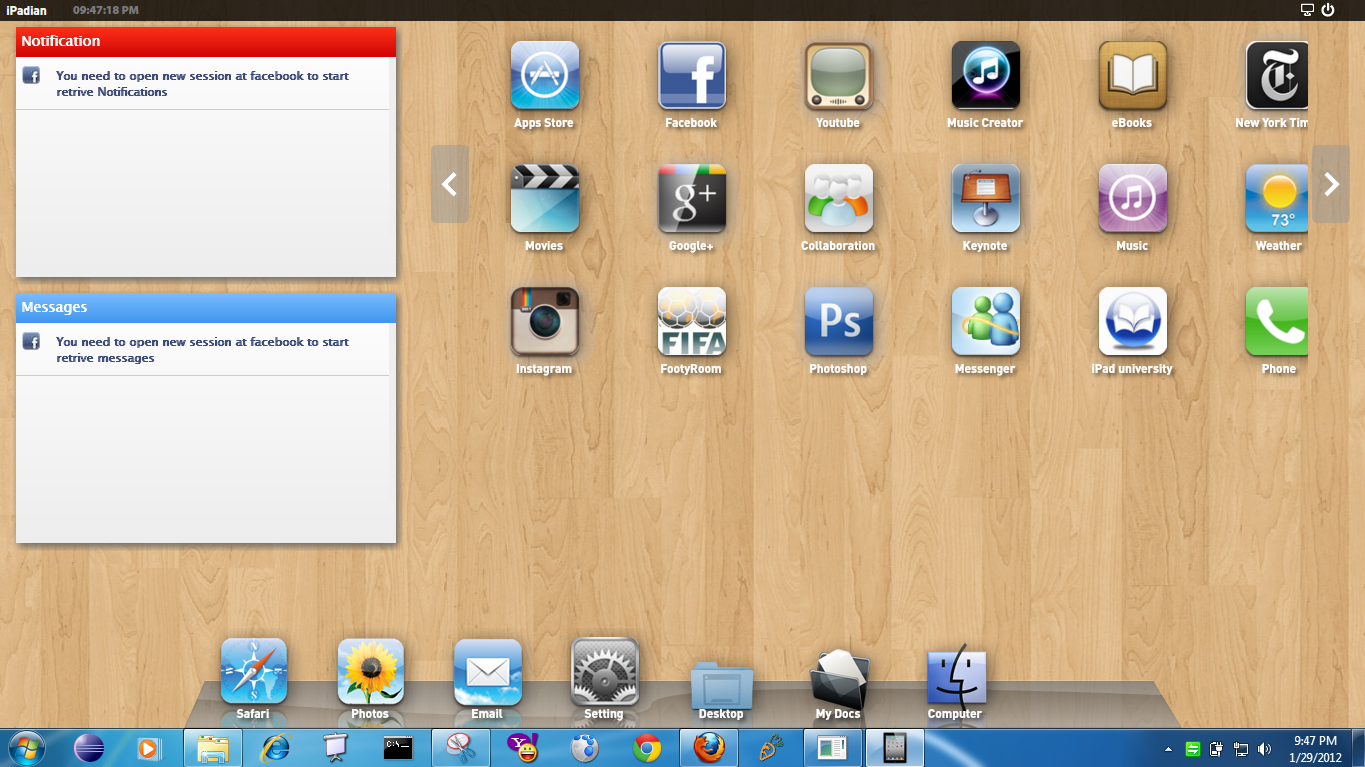Open the Youtube app
Image resolution: width=1365 pixels, height=767 pixels.
coord(839,75)
